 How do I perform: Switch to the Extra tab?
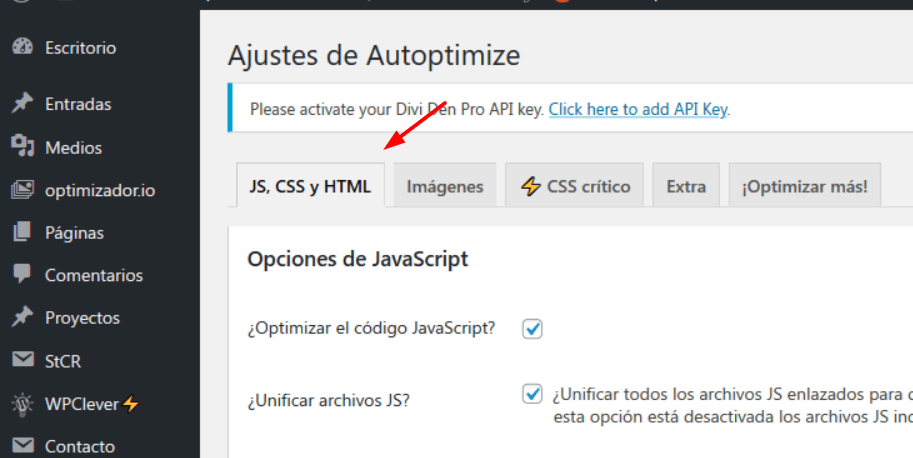click(686, 186)
